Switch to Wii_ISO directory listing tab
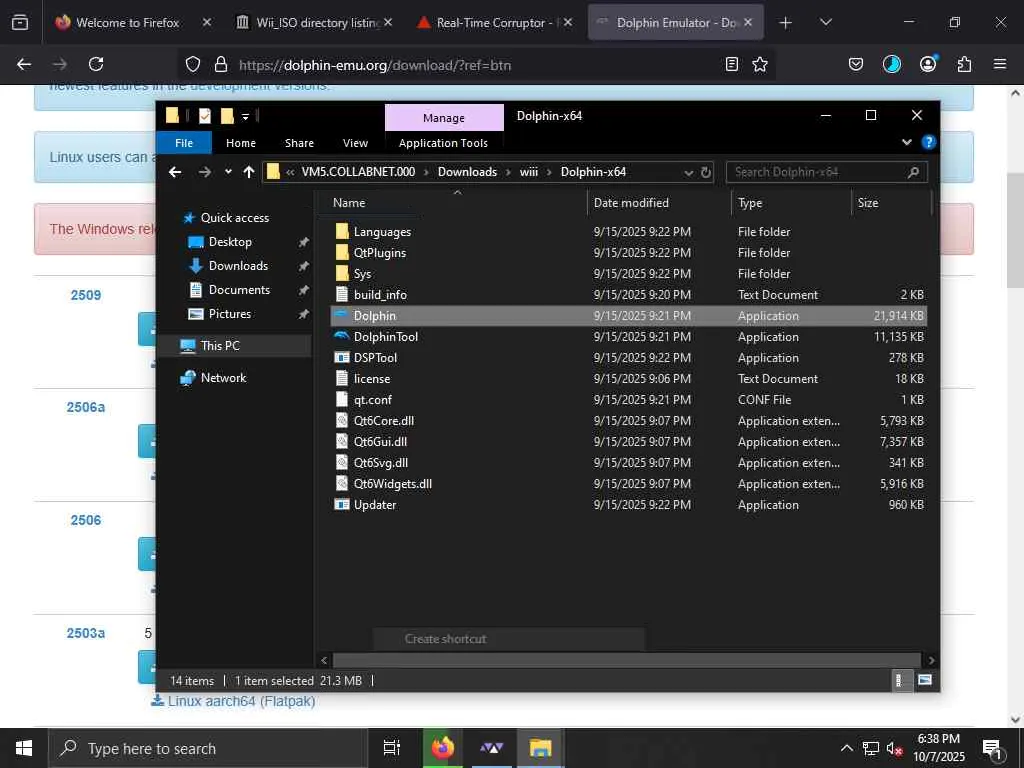Image resolution: width=1024 pixels, height=768 pixels. click(315, 23)
